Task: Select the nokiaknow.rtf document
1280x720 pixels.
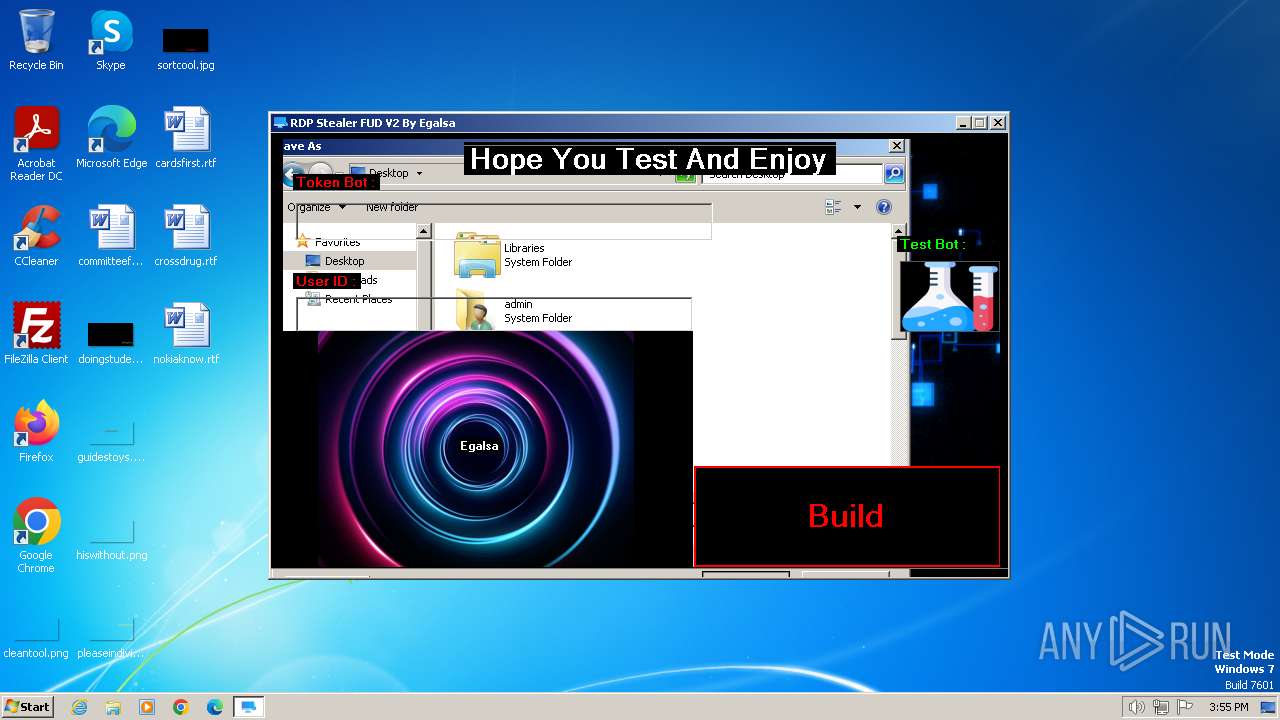Action: [x=186, y=334]
